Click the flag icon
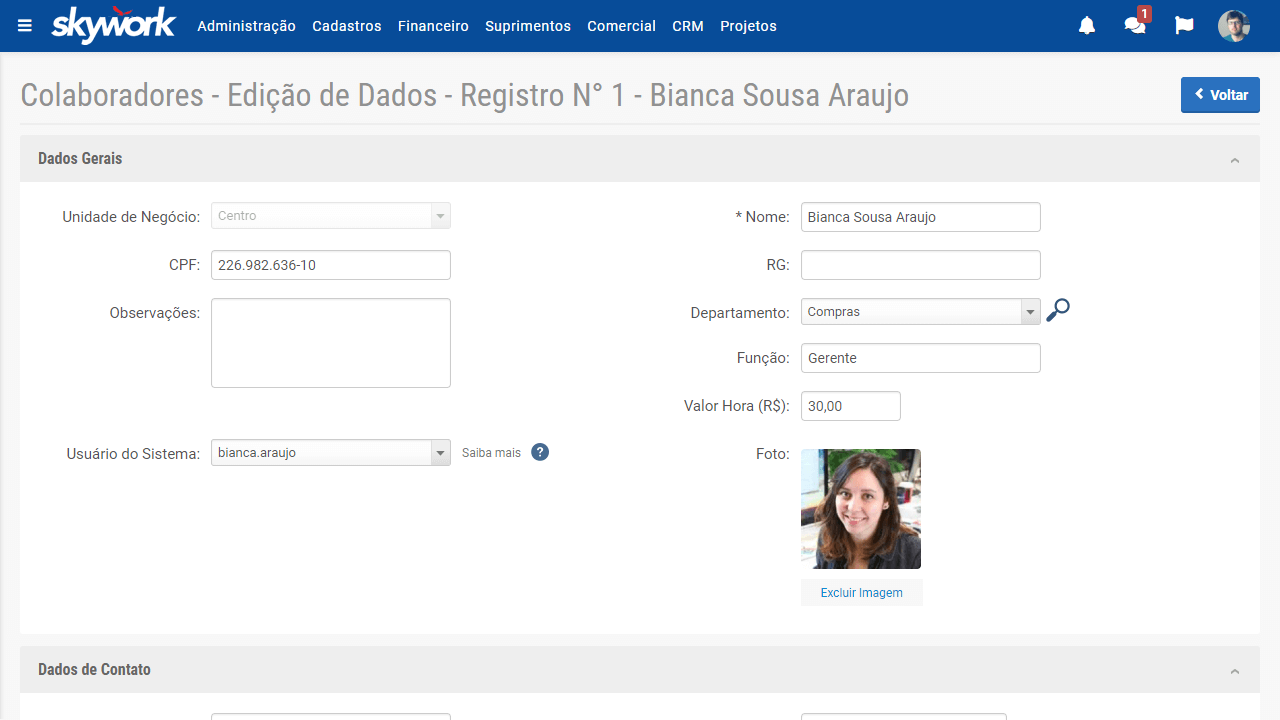 click(1184, 26)
